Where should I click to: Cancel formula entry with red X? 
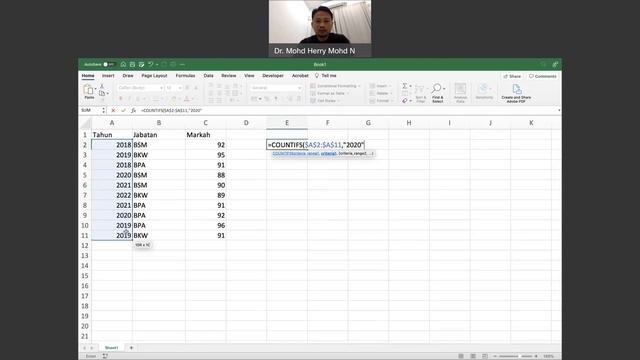pyautogui.click(x=113, y=111)
